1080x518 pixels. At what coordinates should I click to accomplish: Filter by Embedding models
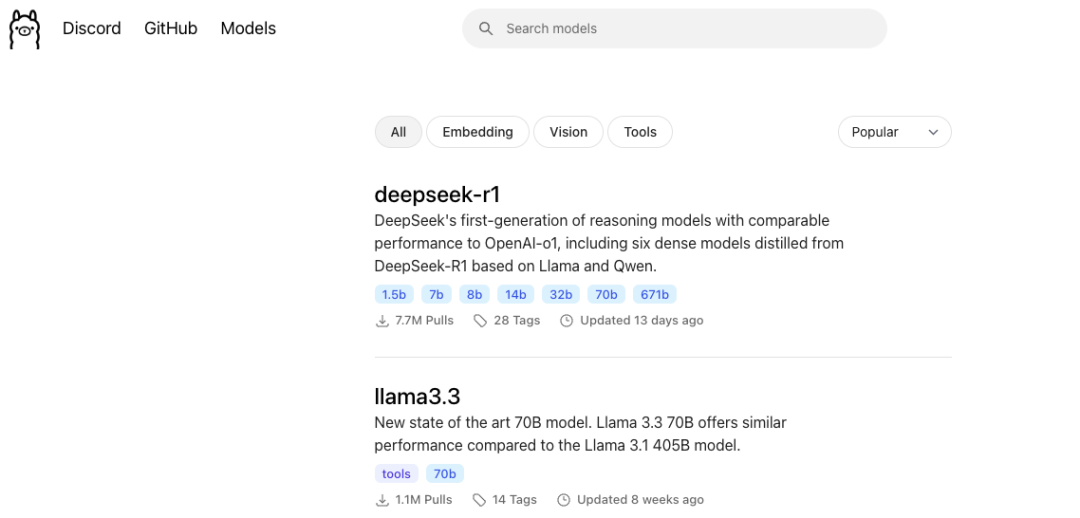coord(477,132)
